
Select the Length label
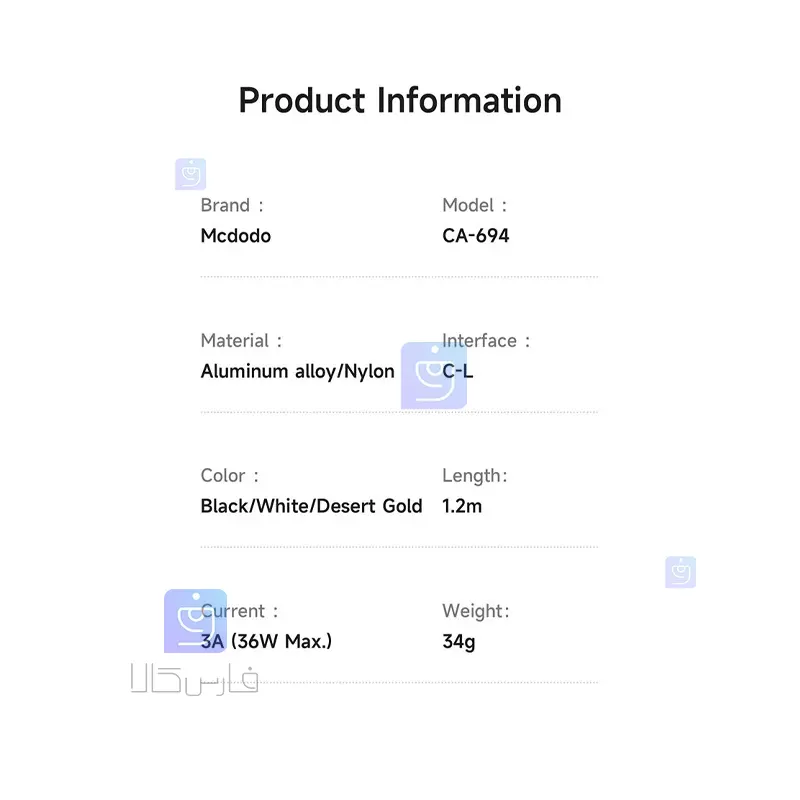pyautogui.click(x=475, y=476)
